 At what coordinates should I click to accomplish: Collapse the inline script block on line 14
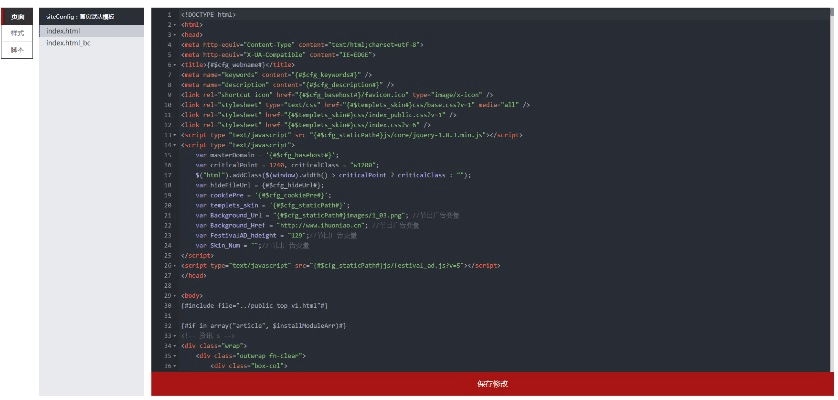[x=174, y=144]
